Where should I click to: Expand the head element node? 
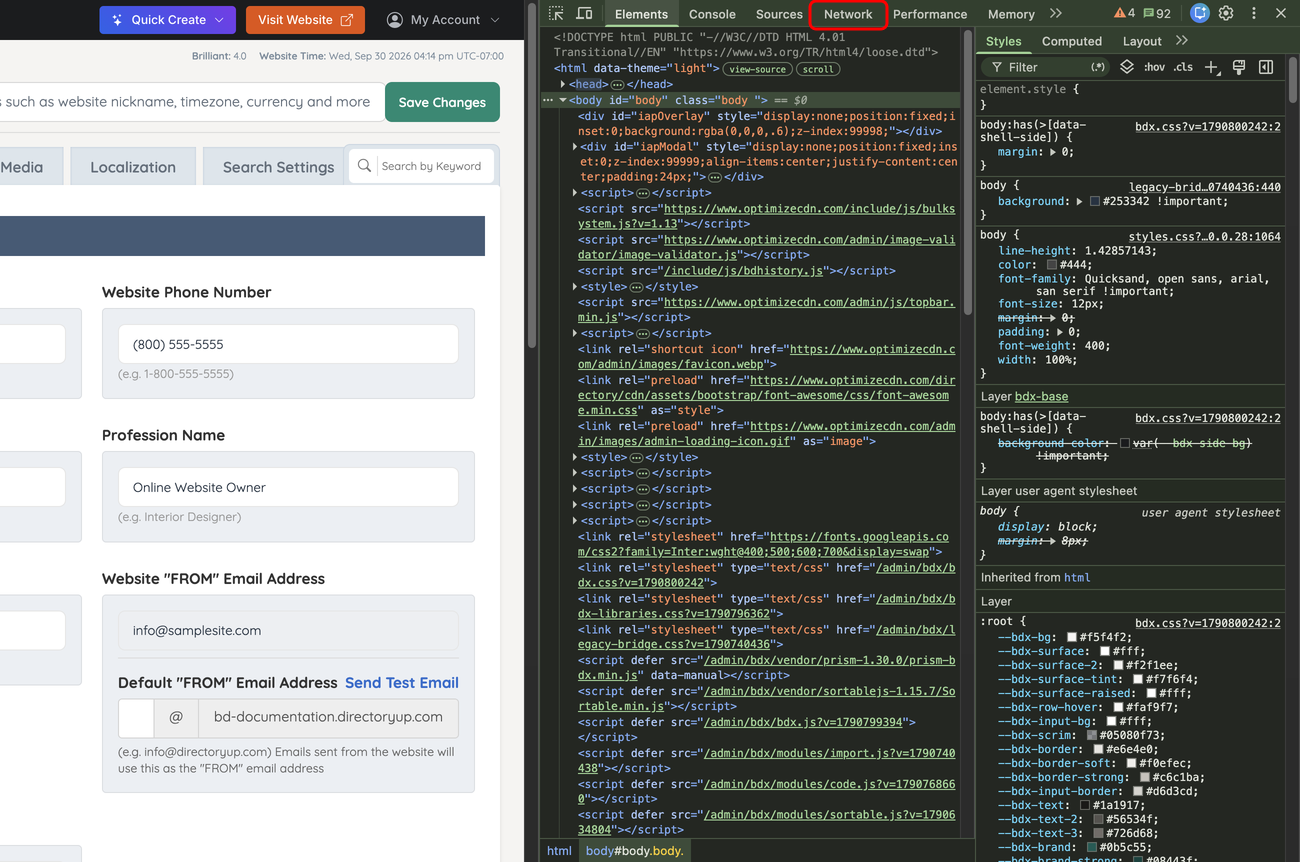[563, 85]
